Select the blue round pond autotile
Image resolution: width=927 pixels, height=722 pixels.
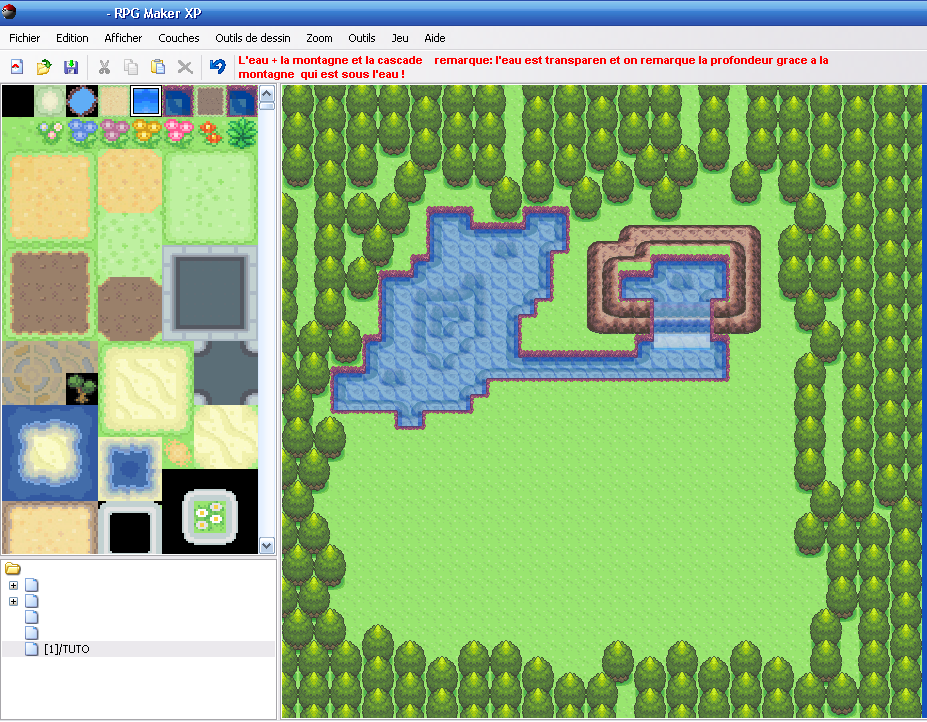tap(82, 101)
